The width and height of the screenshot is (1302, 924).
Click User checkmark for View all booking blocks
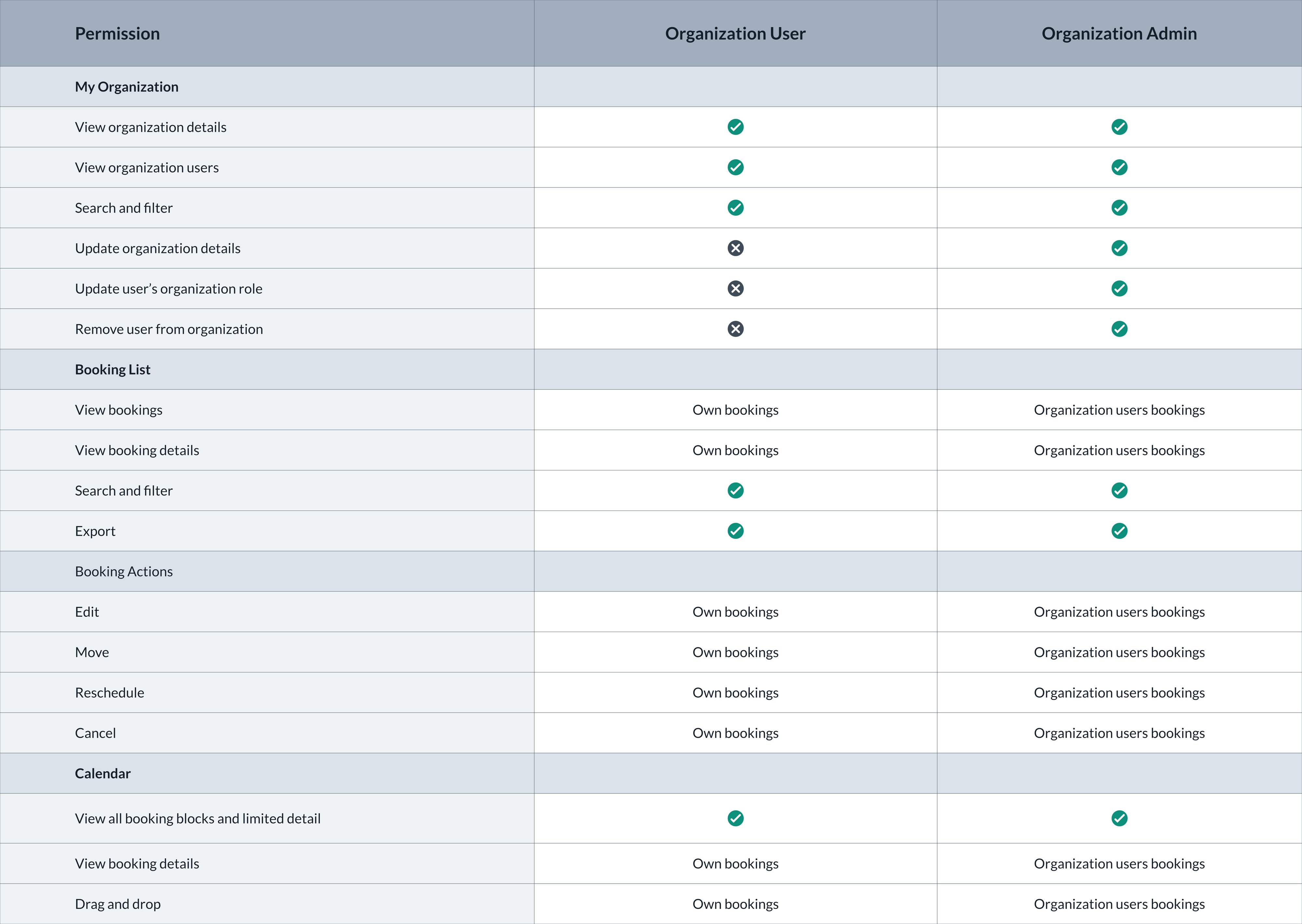pos(735,818)
